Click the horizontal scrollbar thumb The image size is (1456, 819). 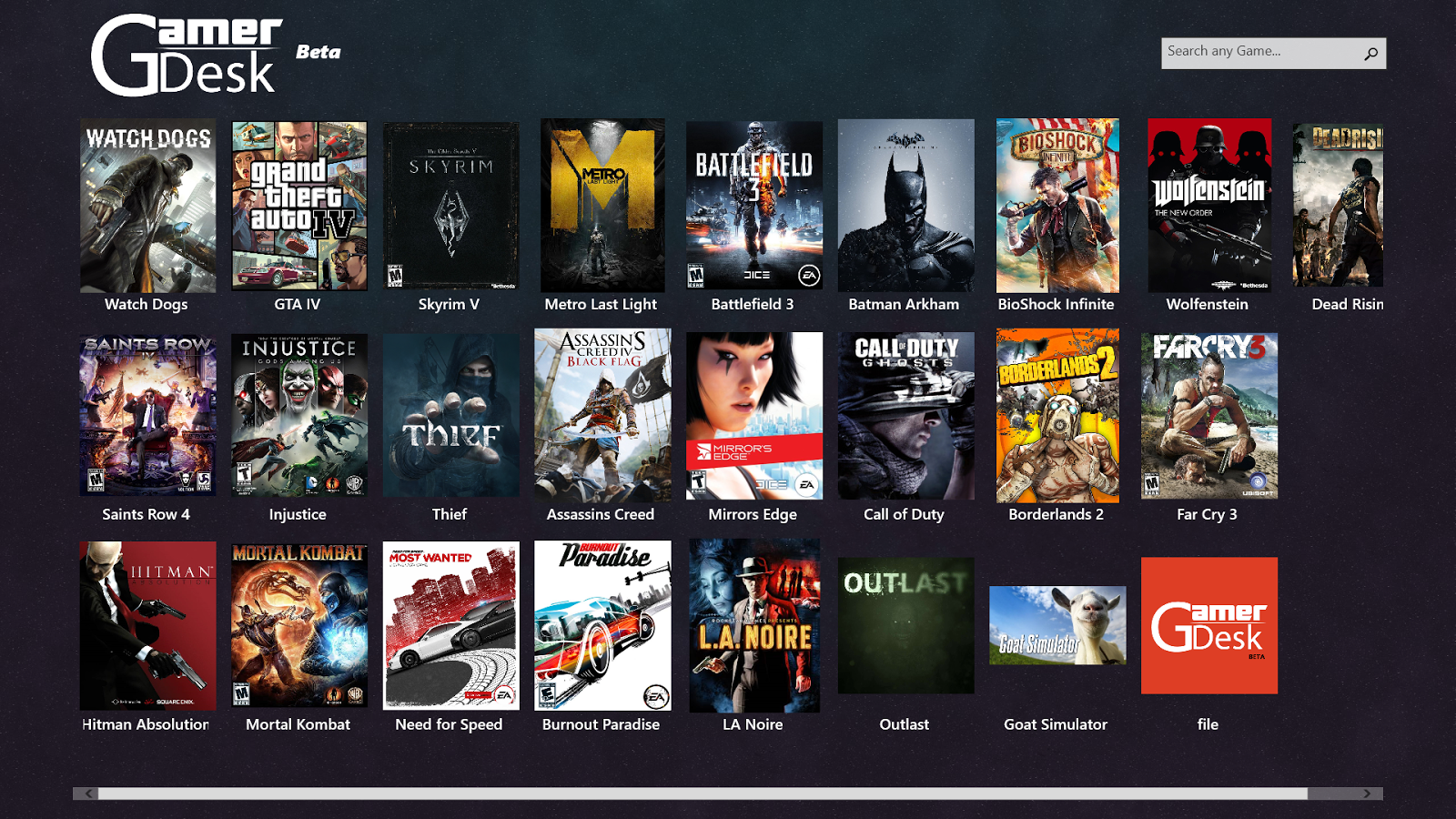703,794
